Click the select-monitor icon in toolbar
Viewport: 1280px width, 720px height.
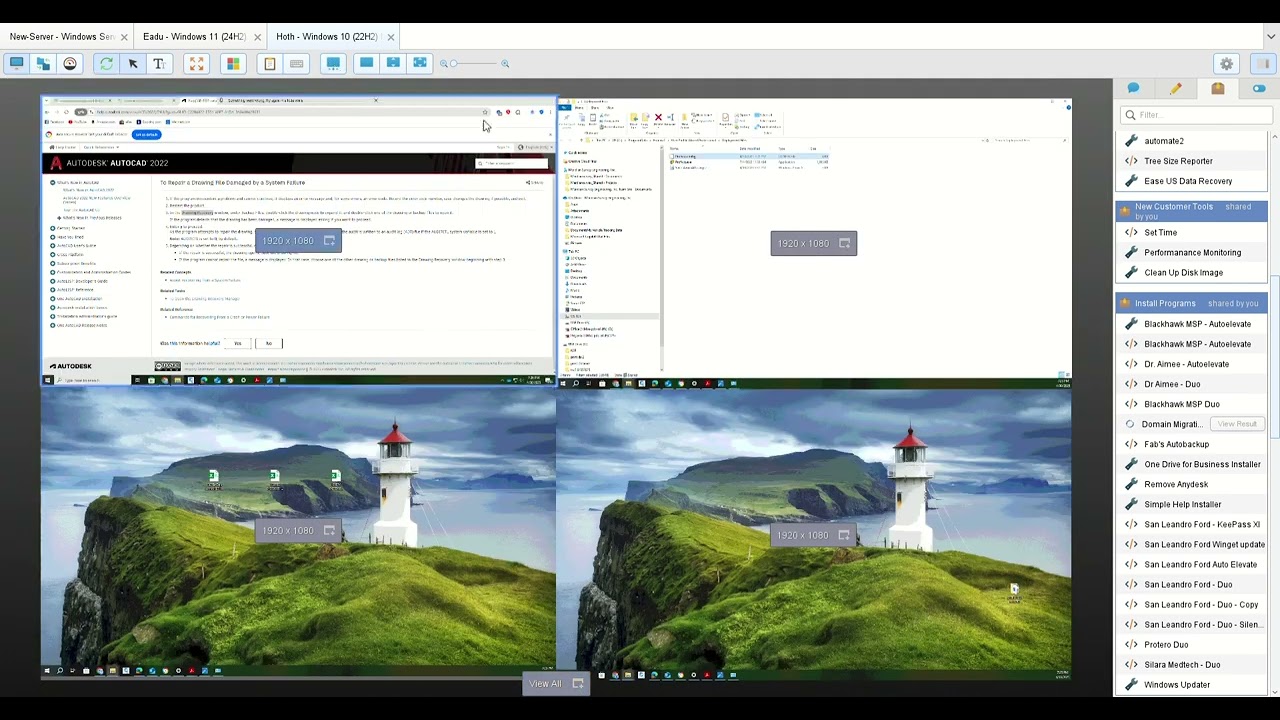point(333,63)
